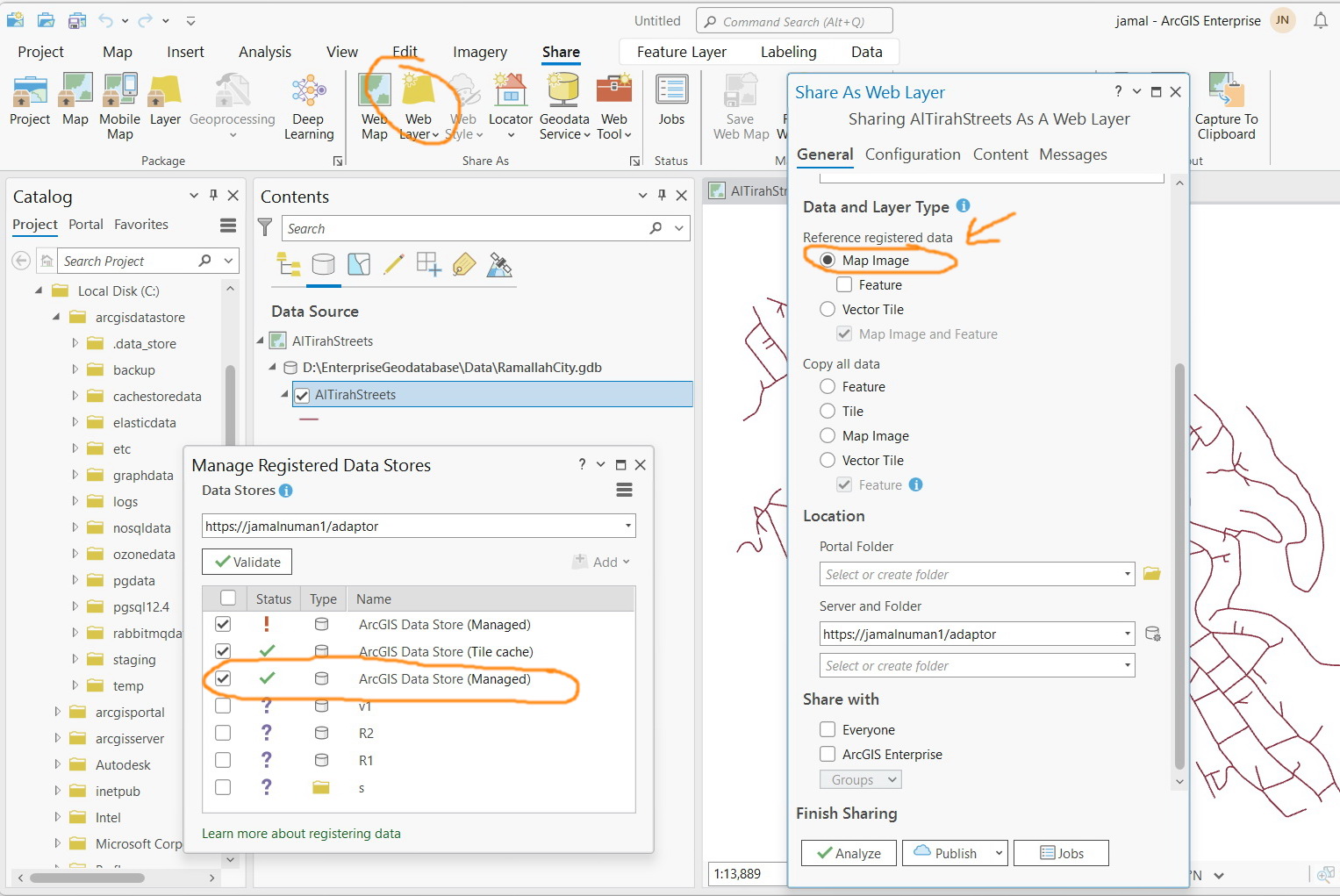Viewport: 1340px width, 896px height.
Task: Select List By Labeling in Contents
Action: [464, 264]
